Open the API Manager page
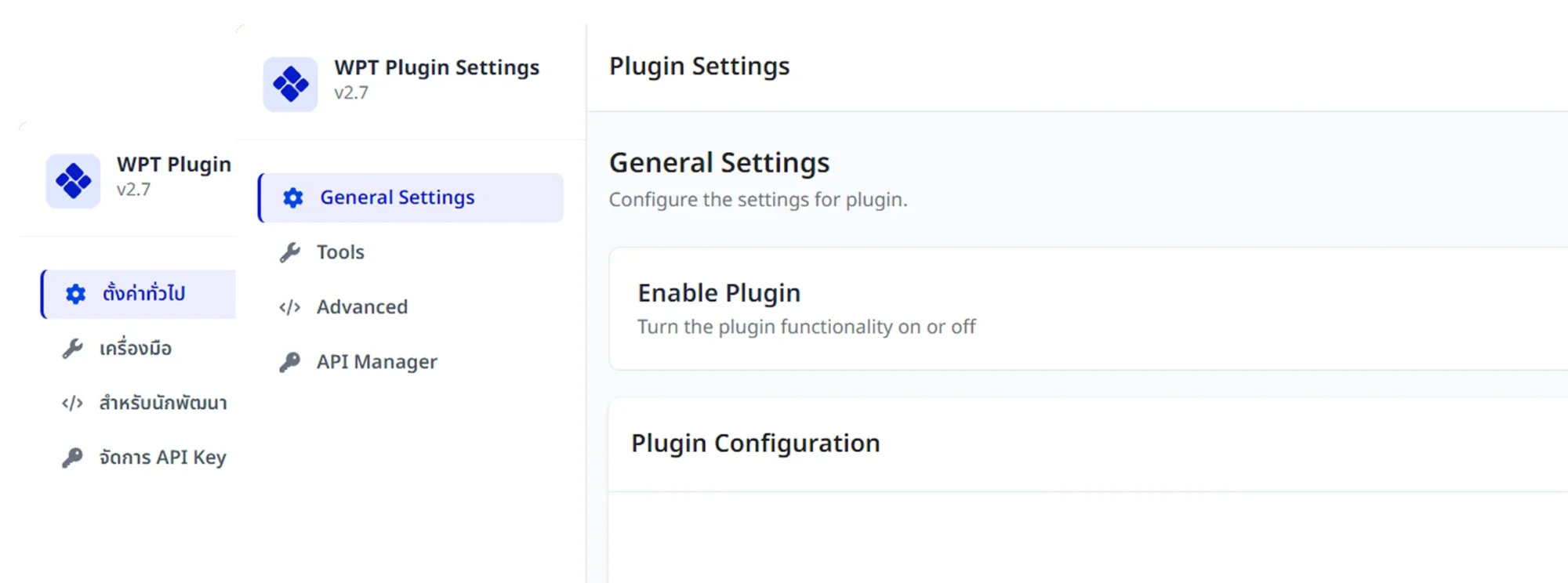 [411, 362]
